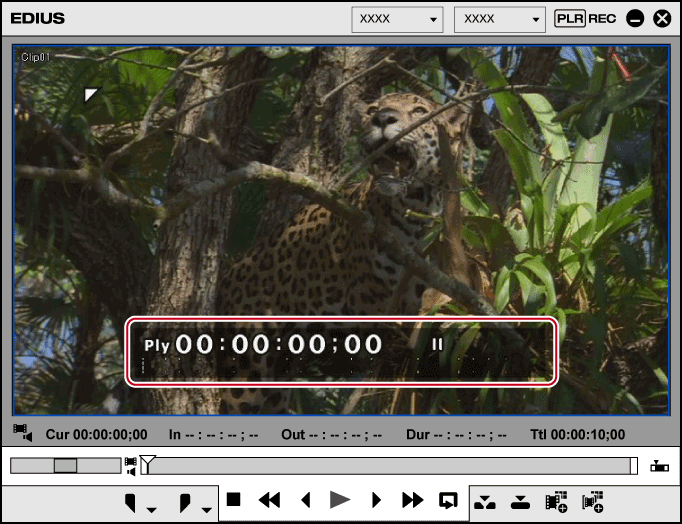The image size is (682, 524).
Task: Click Insert to Timeline icon
Action: pos(483,501)
